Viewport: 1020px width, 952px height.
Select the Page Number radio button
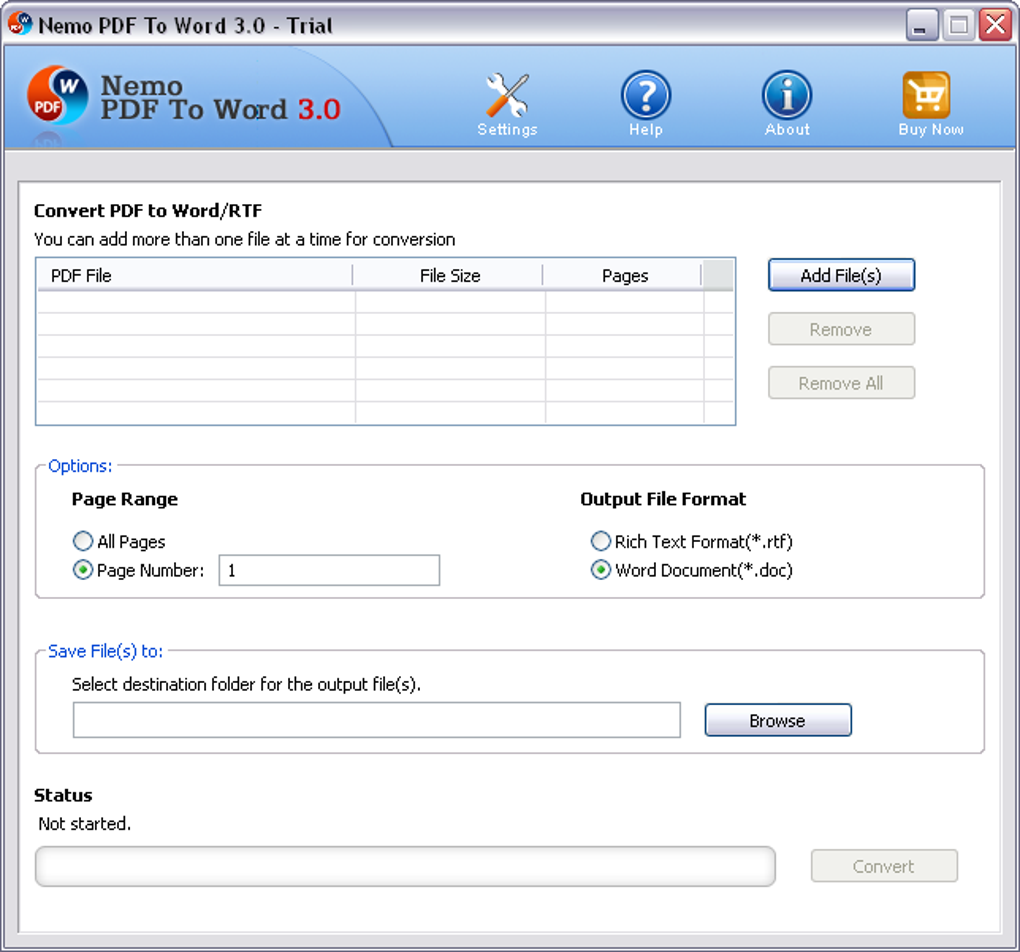(83, 570)
